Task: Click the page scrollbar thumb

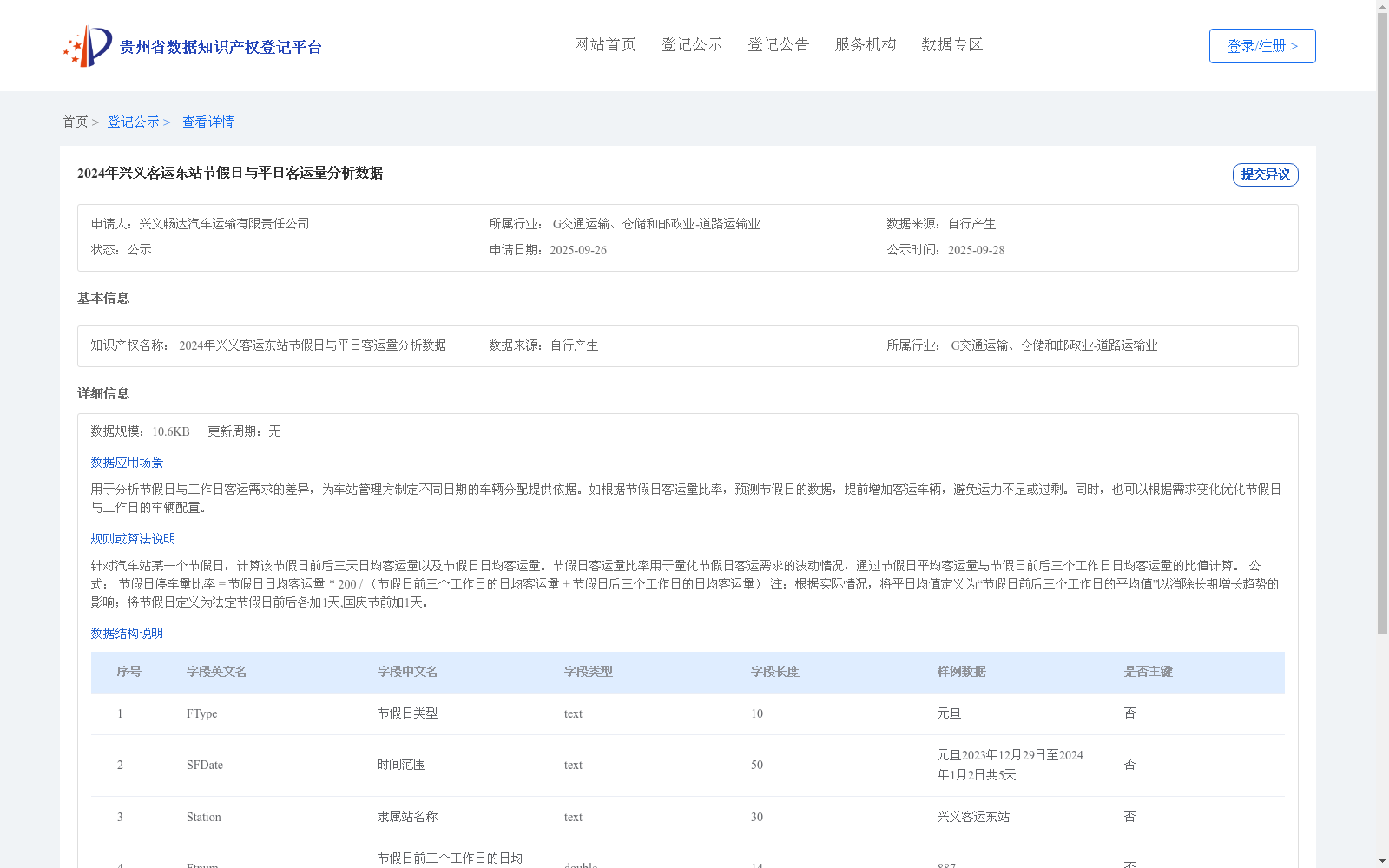Action: click(1382, 323)
